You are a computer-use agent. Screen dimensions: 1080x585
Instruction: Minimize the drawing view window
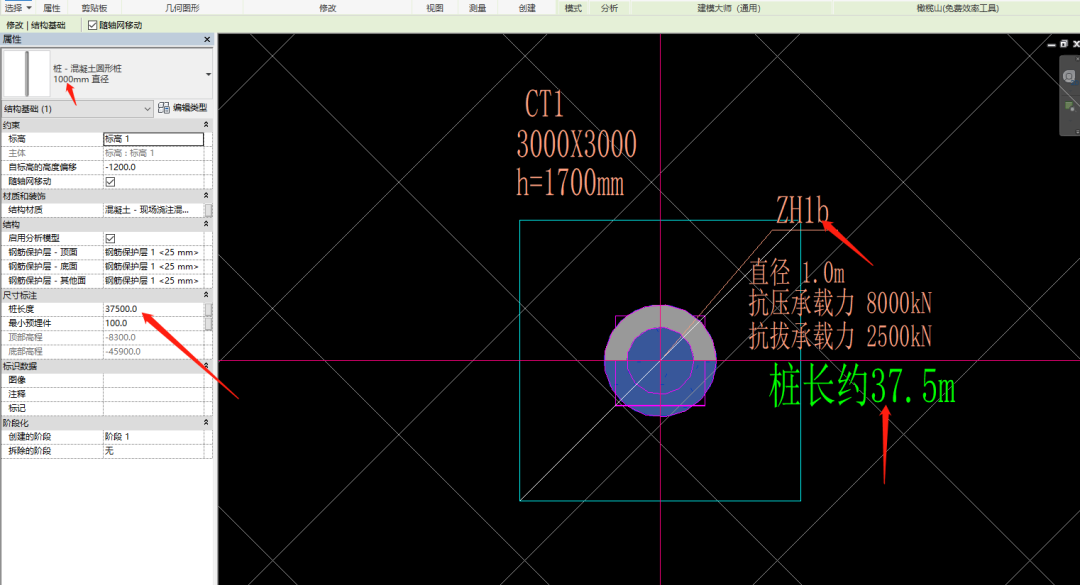tap(1051, 44)
